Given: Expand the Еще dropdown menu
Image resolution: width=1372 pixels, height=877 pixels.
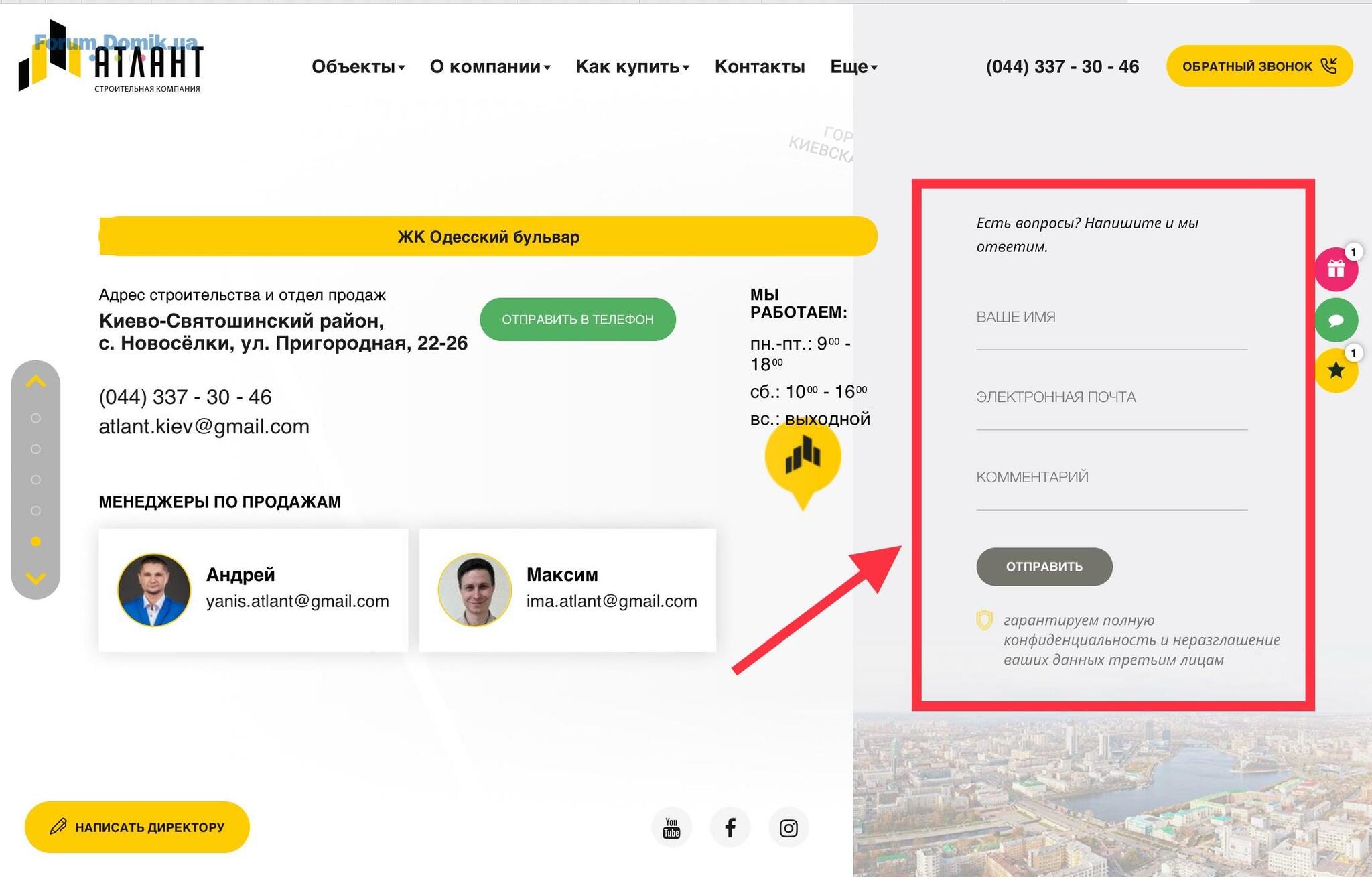Looking at the screenshot, I should [854, 66].
